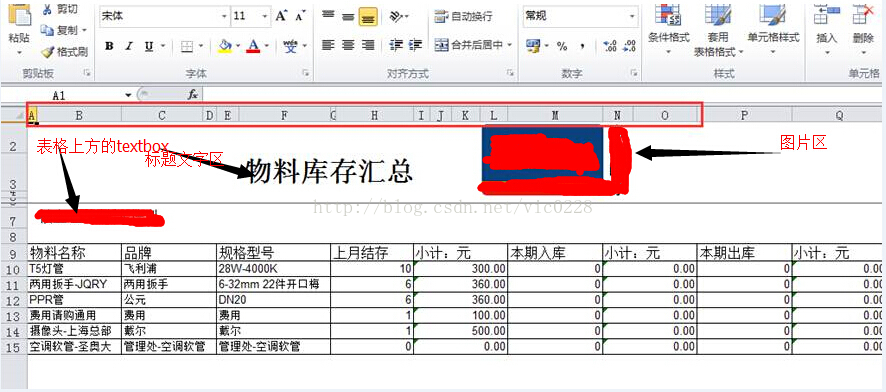The height and width of the screenshot is (392, 886).
Task: Apply red font color A
Action: pyautogui.click(x=254, y=46)
